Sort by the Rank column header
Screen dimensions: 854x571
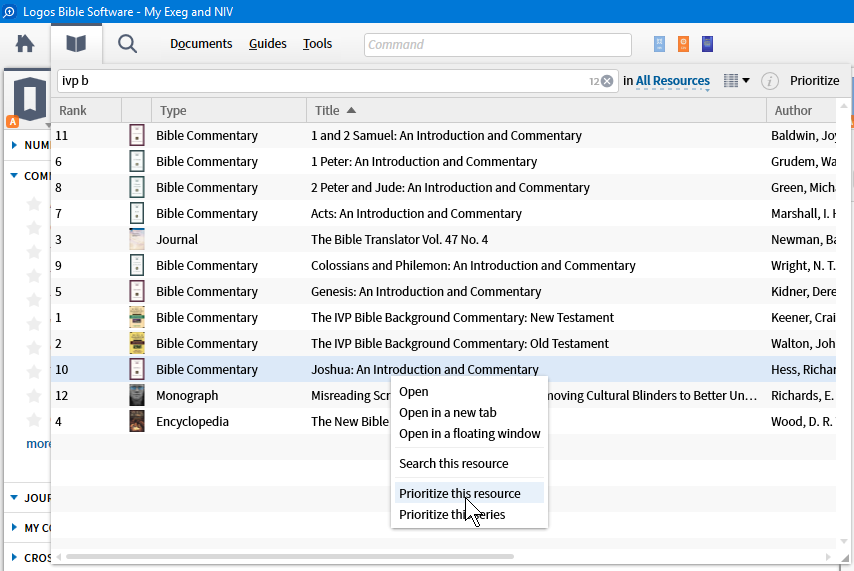click(87, 111)
